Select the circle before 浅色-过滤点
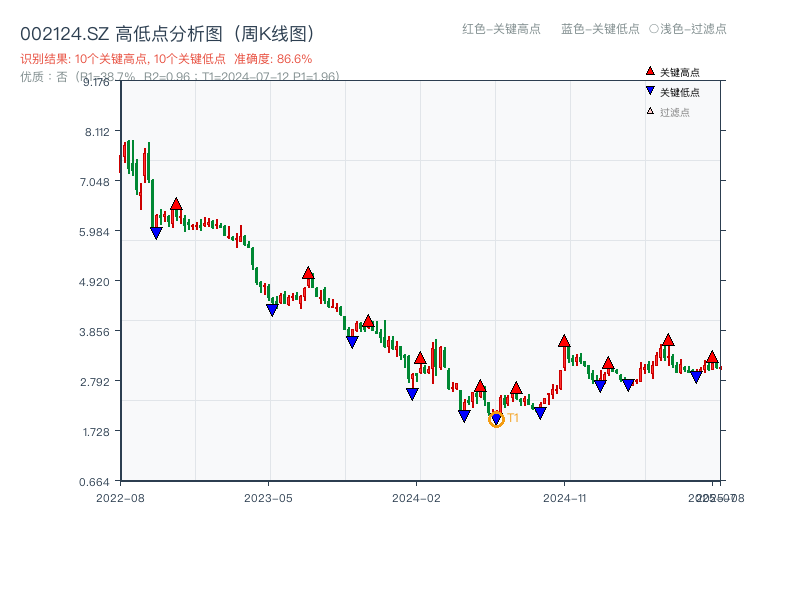800x600 pixels. tap(653, 29)
